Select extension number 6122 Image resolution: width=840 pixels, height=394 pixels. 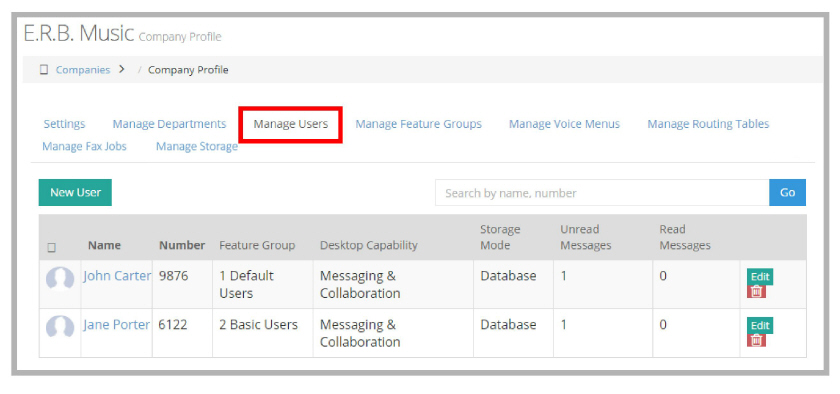point(173,324)
